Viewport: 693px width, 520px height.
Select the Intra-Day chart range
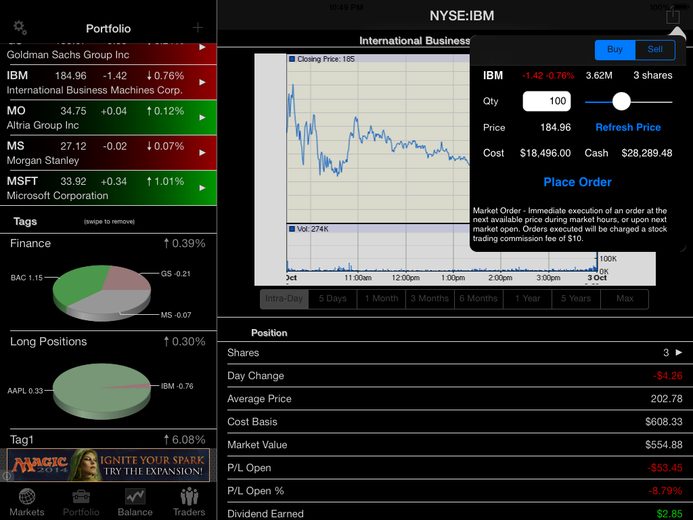coord(284,299)
